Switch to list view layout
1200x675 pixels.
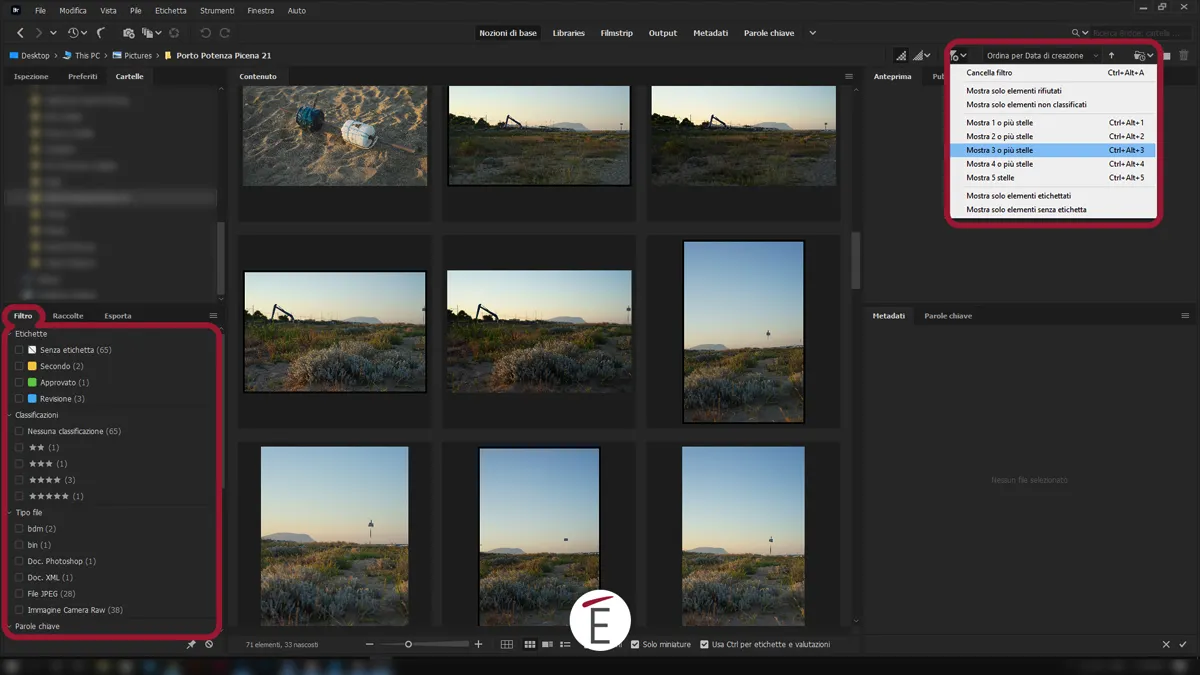[565, 644]
